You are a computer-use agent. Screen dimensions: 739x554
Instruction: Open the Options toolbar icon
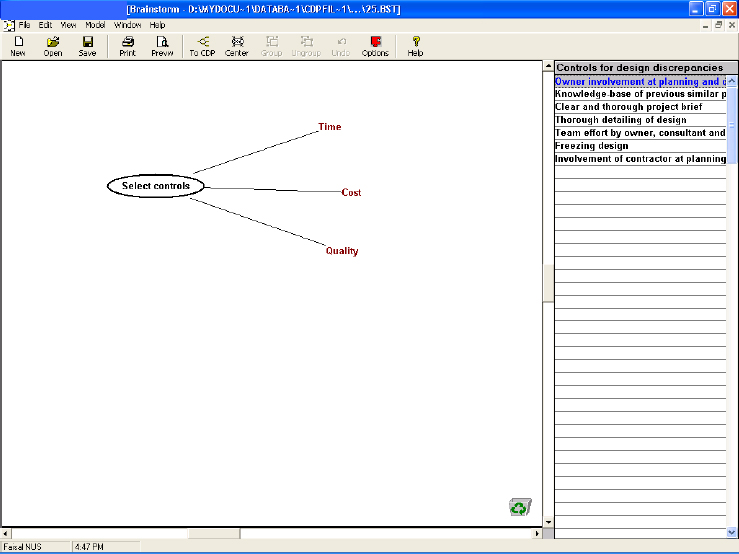tap(375, 46)
